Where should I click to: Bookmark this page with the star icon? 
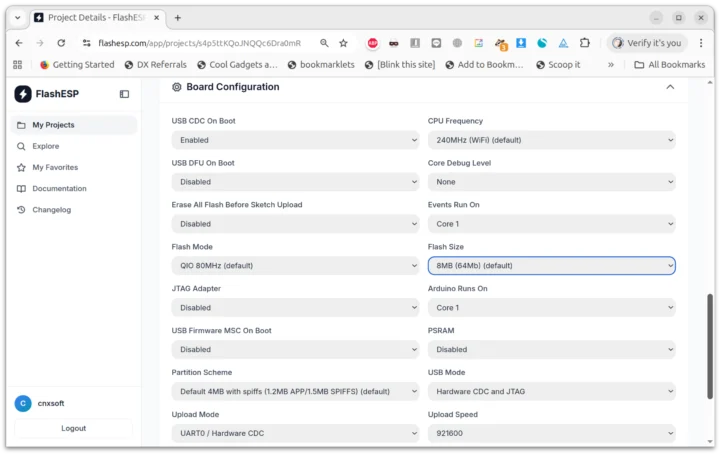click(343, 43)
